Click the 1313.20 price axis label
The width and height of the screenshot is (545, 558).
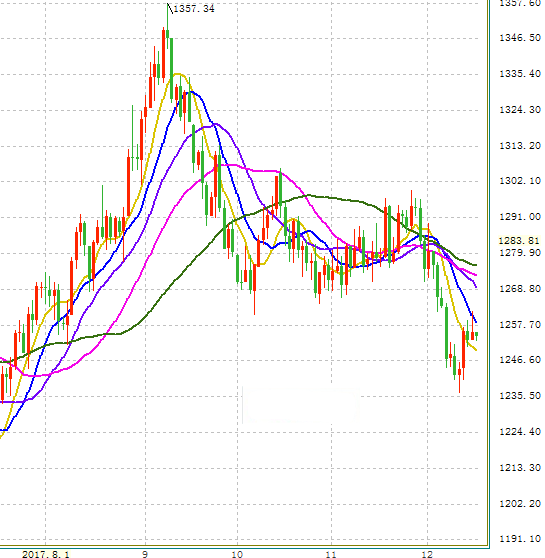[x=520, y=146]
